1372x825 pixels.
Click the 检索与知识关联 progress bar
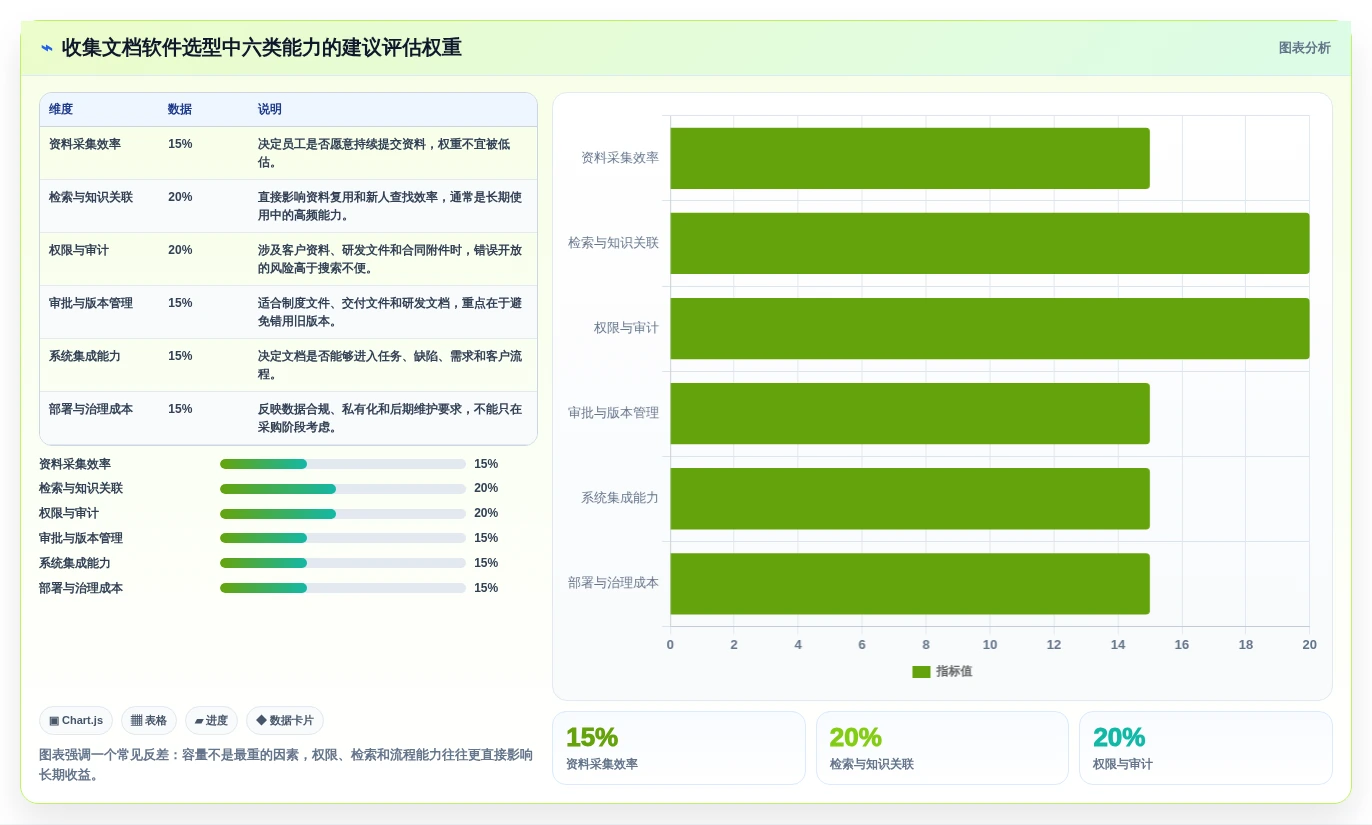[x=343, y=489]
